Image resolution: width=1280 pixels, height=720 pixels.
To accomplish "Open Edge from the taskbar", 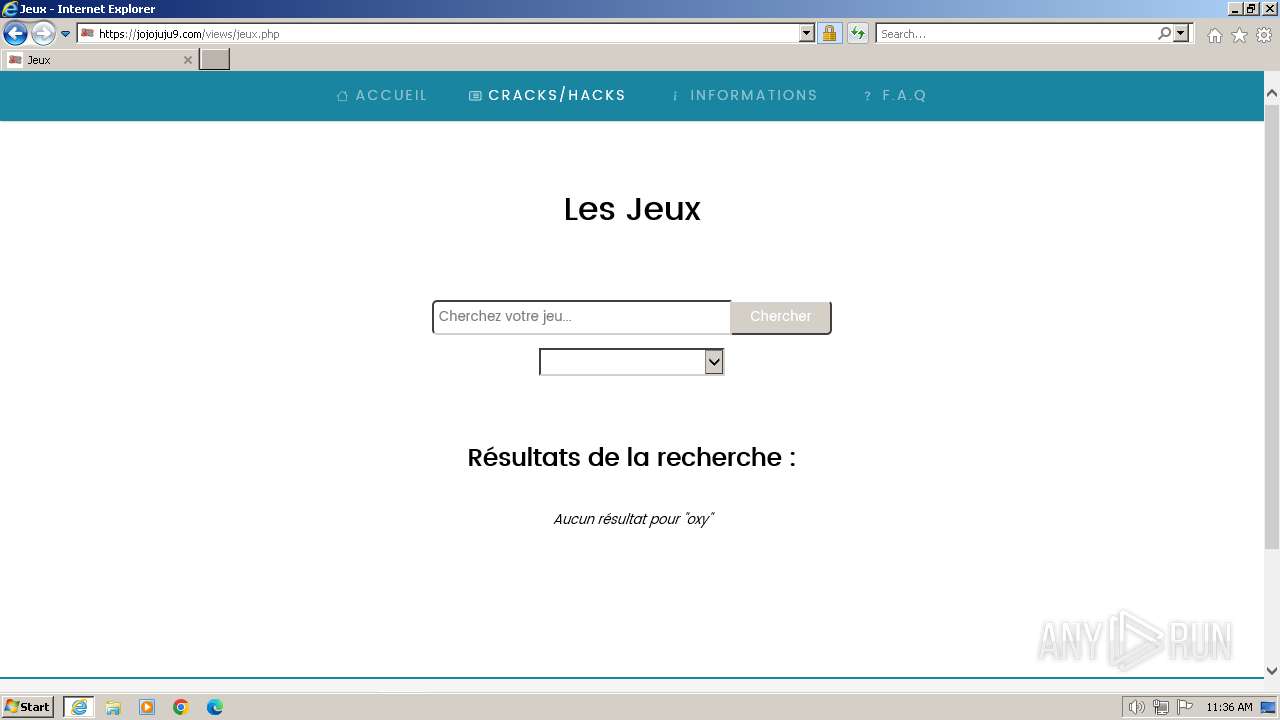I will (215, 707).
